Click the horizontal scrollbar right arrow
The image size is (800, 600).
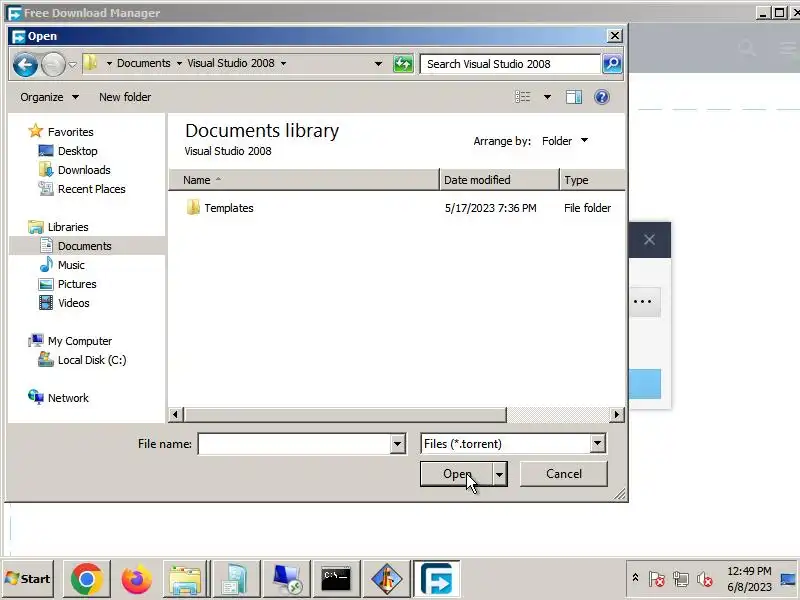pos(616,414)
